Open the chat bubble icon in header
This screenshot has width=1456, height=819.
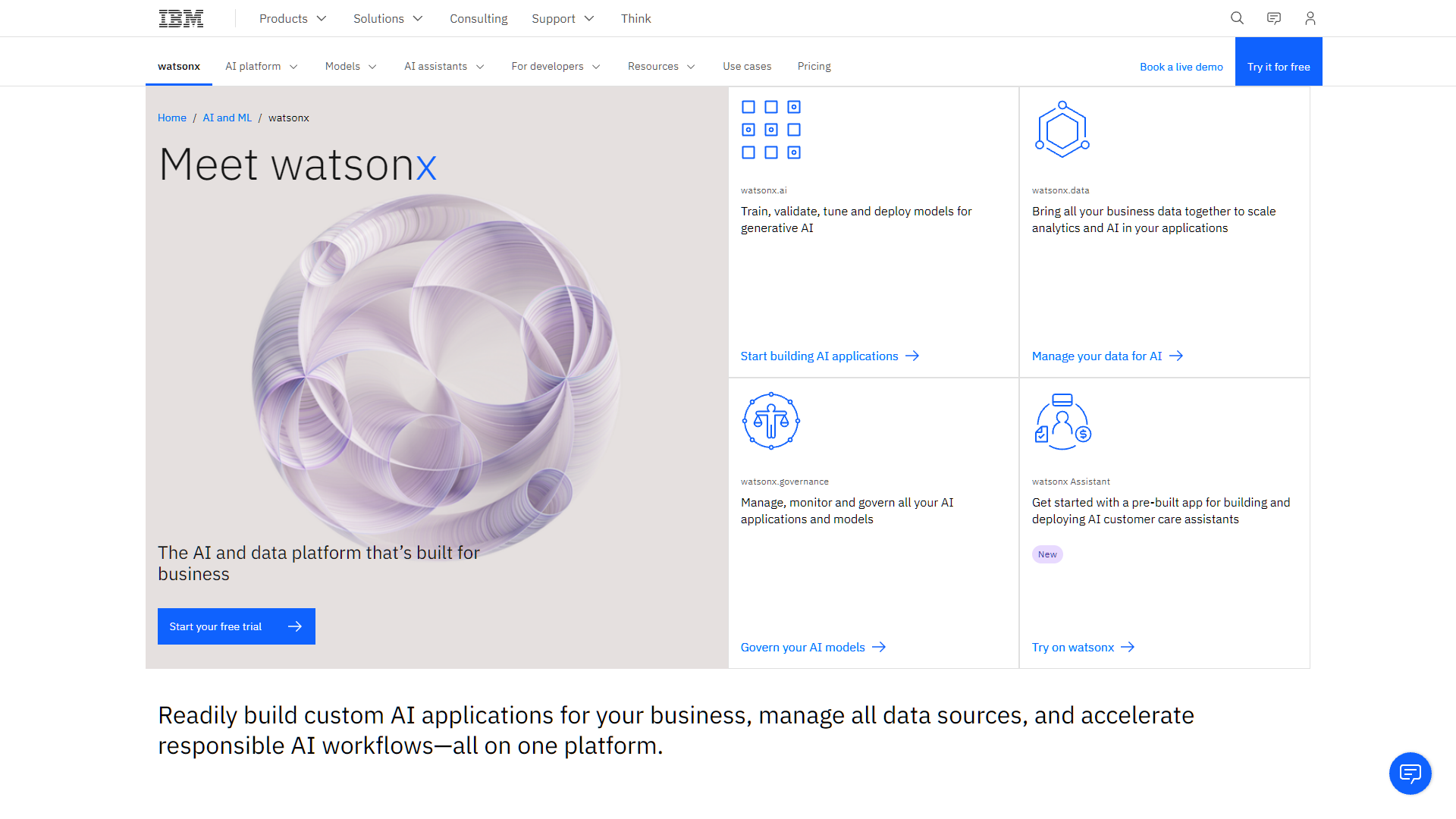[x=1274, y=18]
